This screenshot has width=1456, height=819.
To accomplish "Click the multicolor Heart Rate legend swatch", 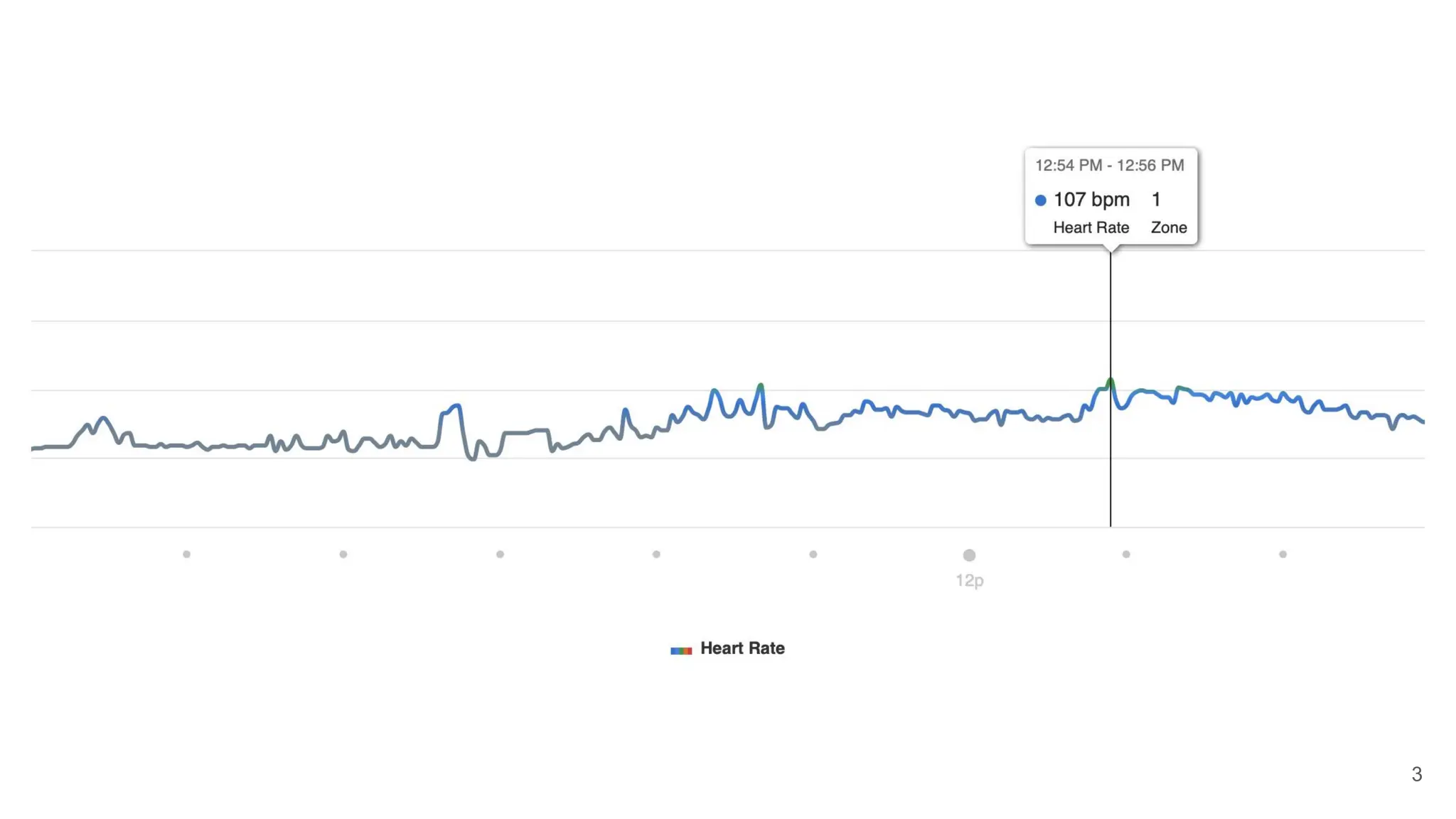I will point(680,650).
